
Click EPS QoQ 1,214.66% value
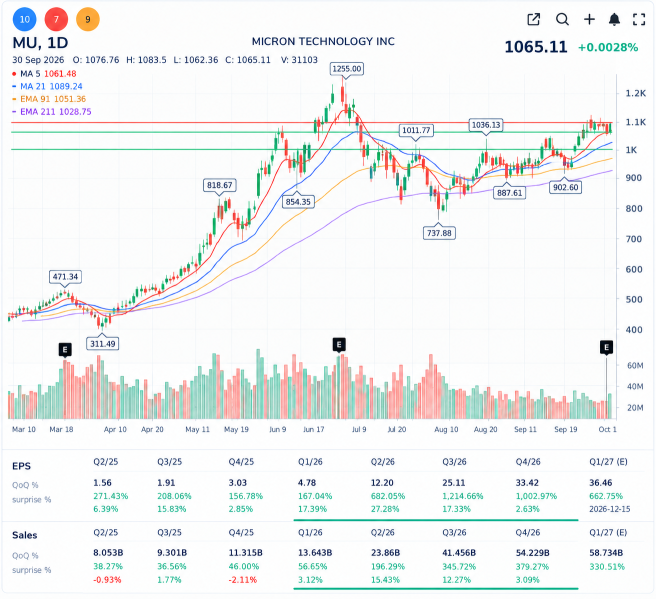click(463, 496)
